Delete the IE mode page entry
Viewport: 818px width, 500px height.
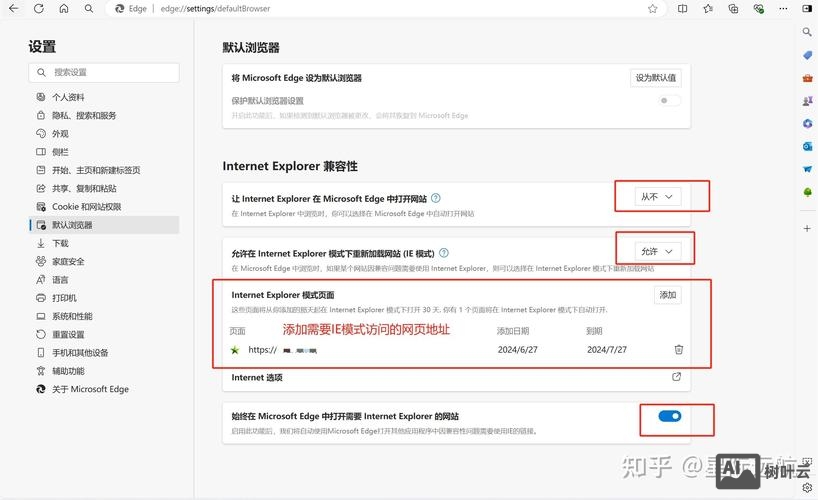coord(679,350)
